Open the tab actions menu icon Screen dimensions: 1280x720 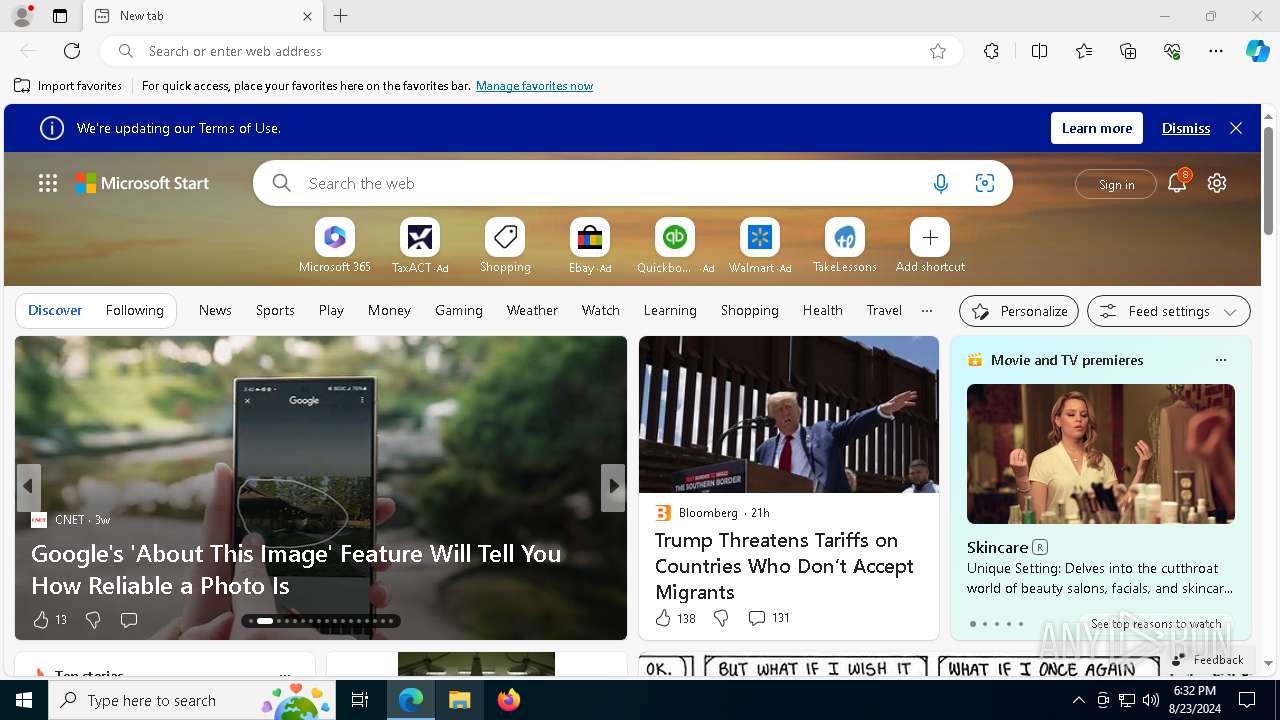pos(60,16)
